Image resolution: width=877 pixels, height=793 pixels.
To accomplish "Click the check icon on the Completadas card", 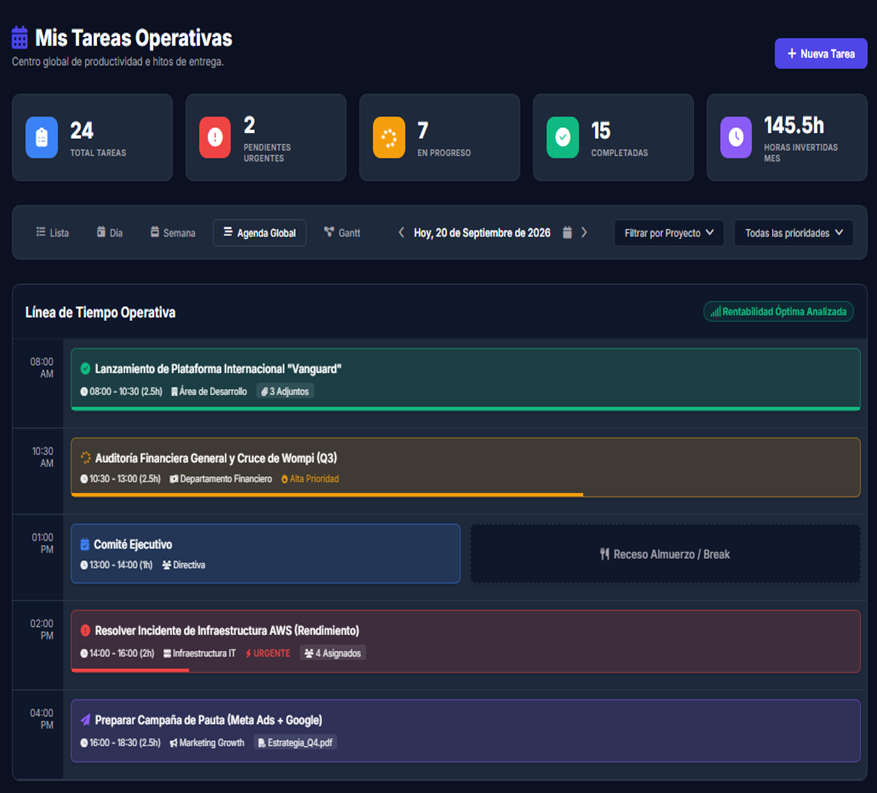I will point(561,137).
